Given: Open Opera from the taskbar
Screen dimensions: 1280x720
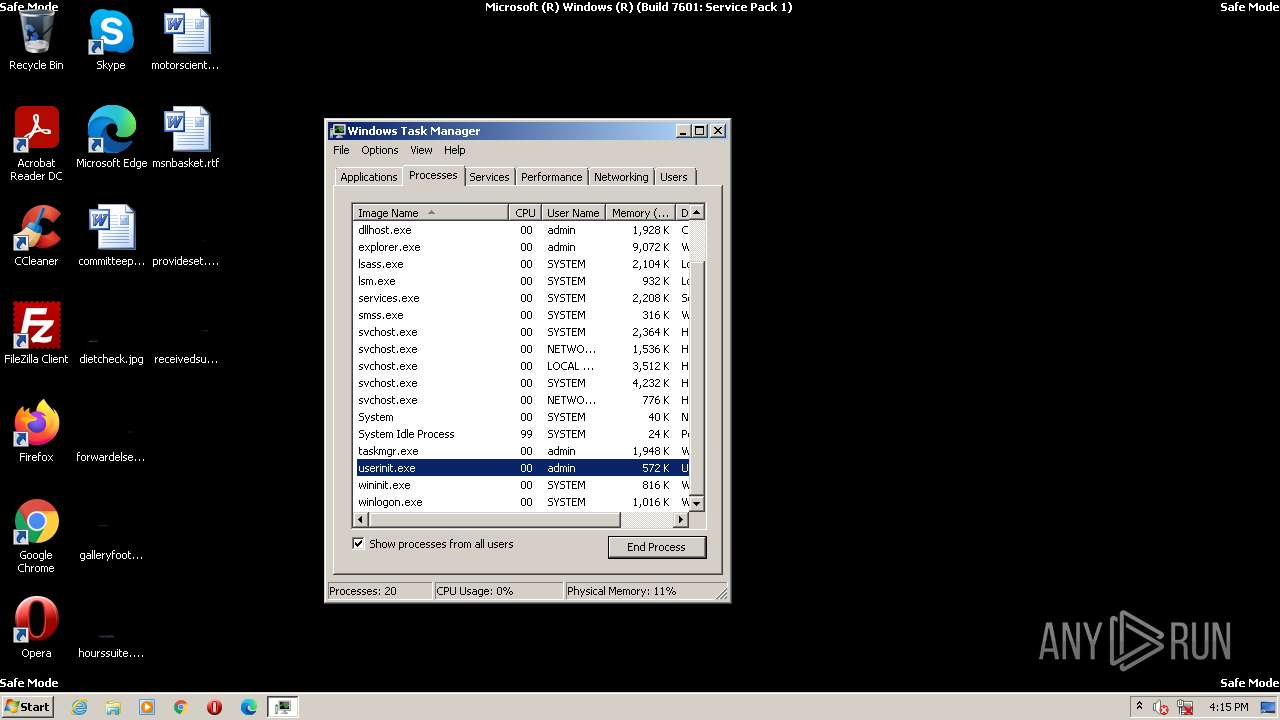Looking at the screenshot, I should coord(215,707).
